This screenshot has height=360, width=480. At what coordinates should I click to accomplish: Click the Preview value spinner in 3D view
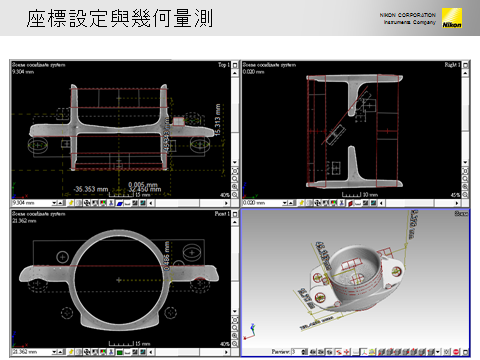[304, 352]
